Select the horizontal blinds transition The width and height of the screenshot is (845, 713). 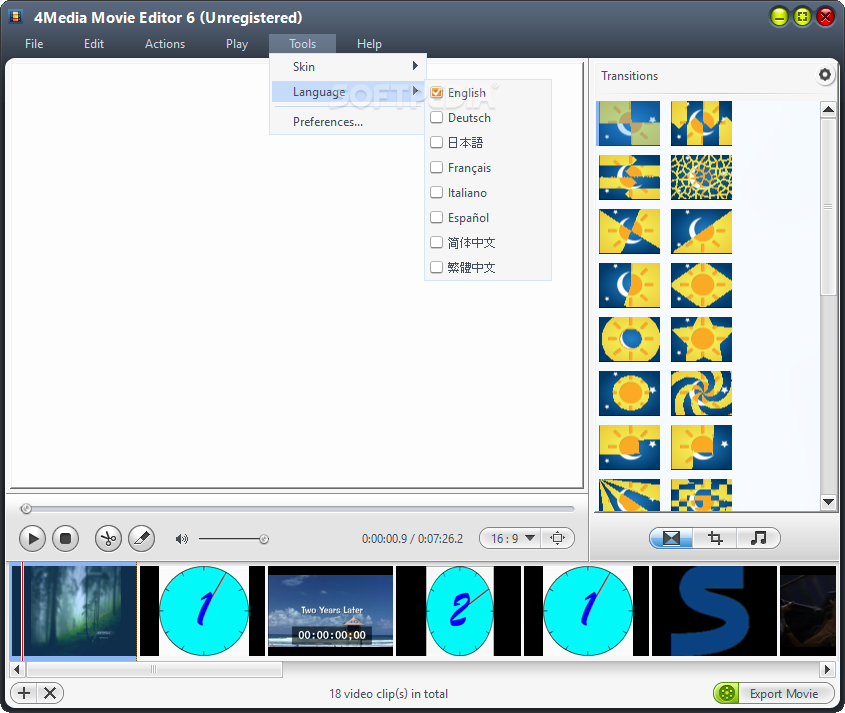coord(629,177)
